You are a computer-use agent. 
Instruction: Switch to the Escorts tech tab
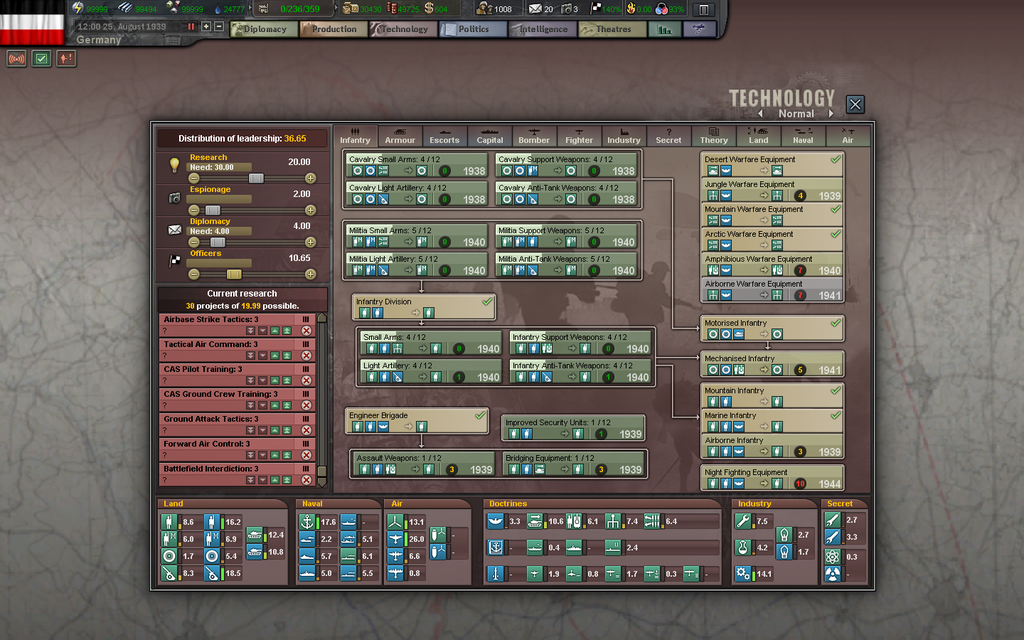444,136
